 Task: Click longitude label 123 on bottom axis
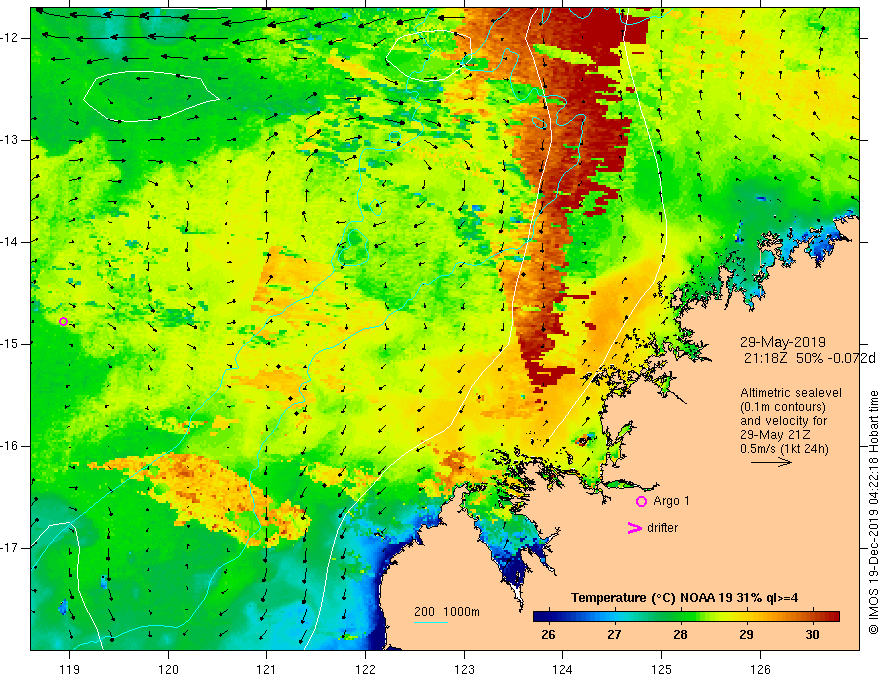464,669
